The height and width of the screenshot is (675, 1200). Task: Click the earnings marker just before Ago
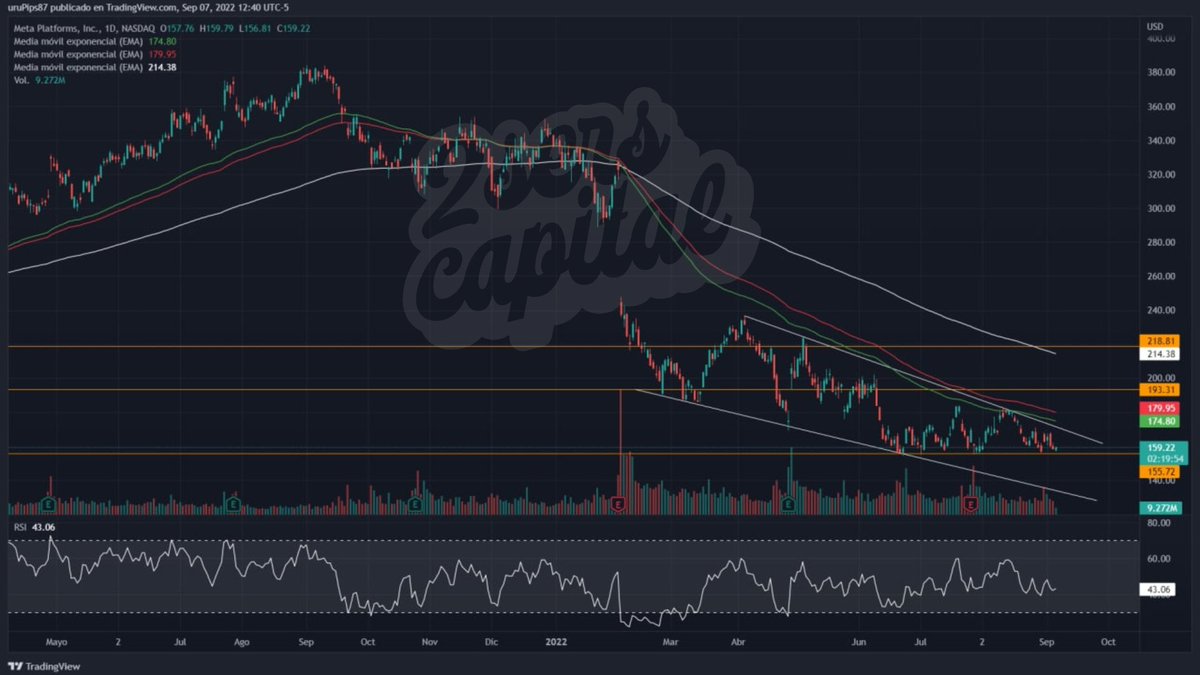tap(233, 505)
